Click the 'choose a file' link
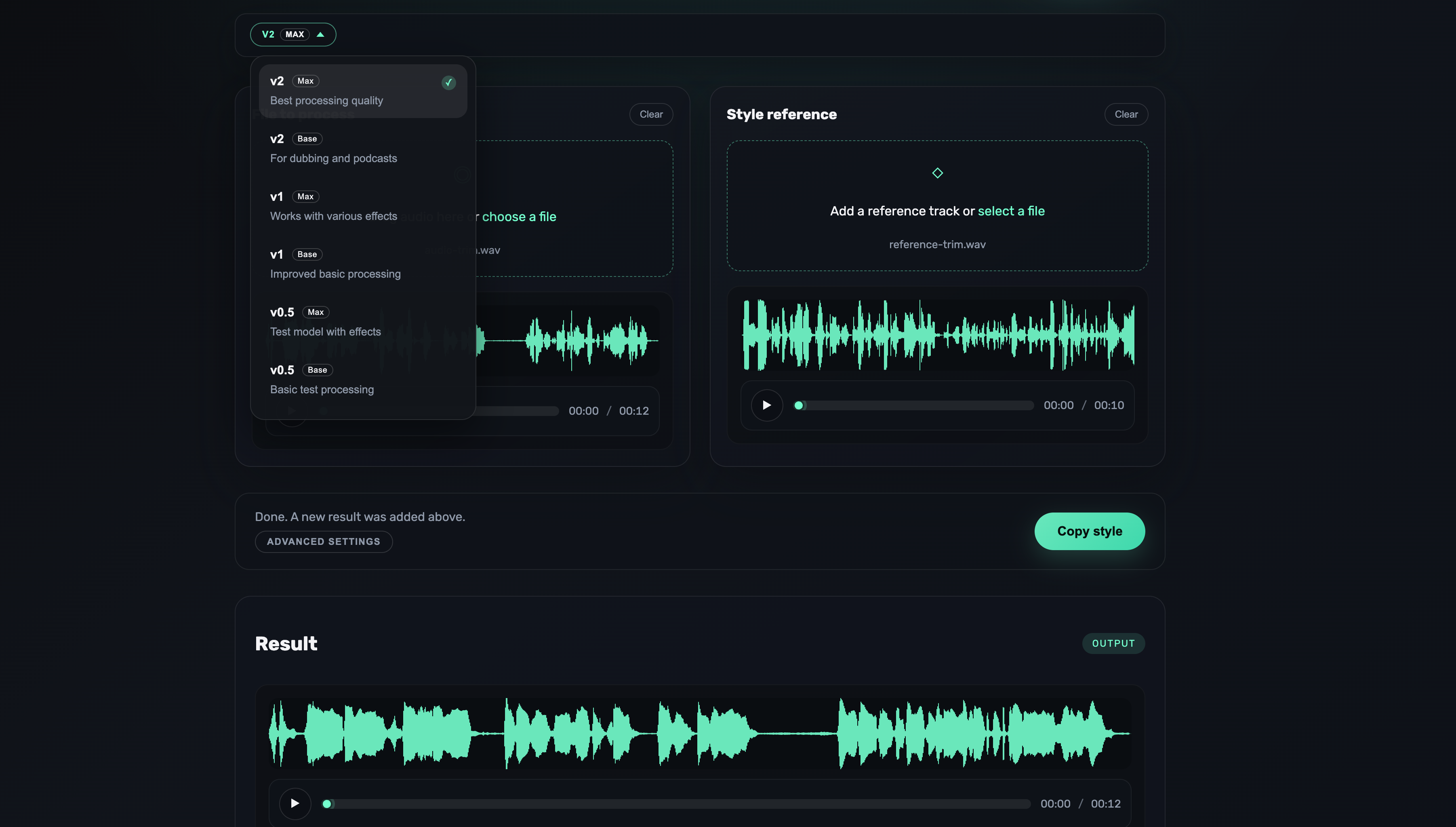Screen dimensions: 1456x827 (x=519, y=217)
